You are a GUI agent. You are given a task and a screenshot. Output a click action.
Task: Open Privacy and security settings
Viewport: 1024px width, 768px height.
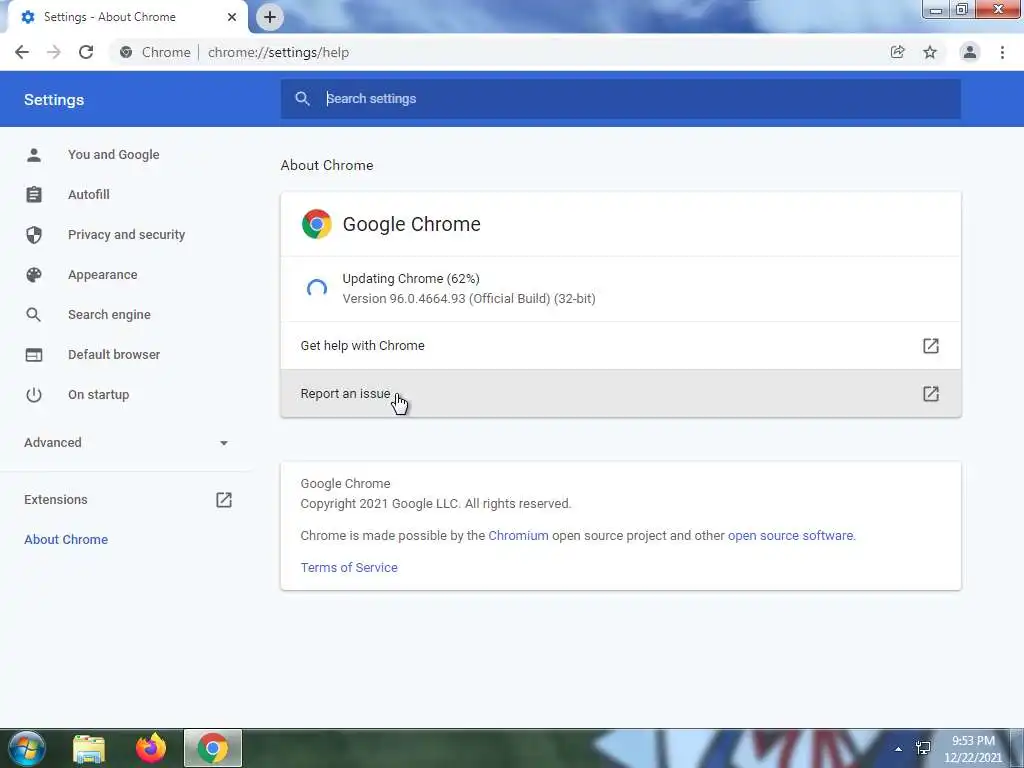(x=127, y=234)
